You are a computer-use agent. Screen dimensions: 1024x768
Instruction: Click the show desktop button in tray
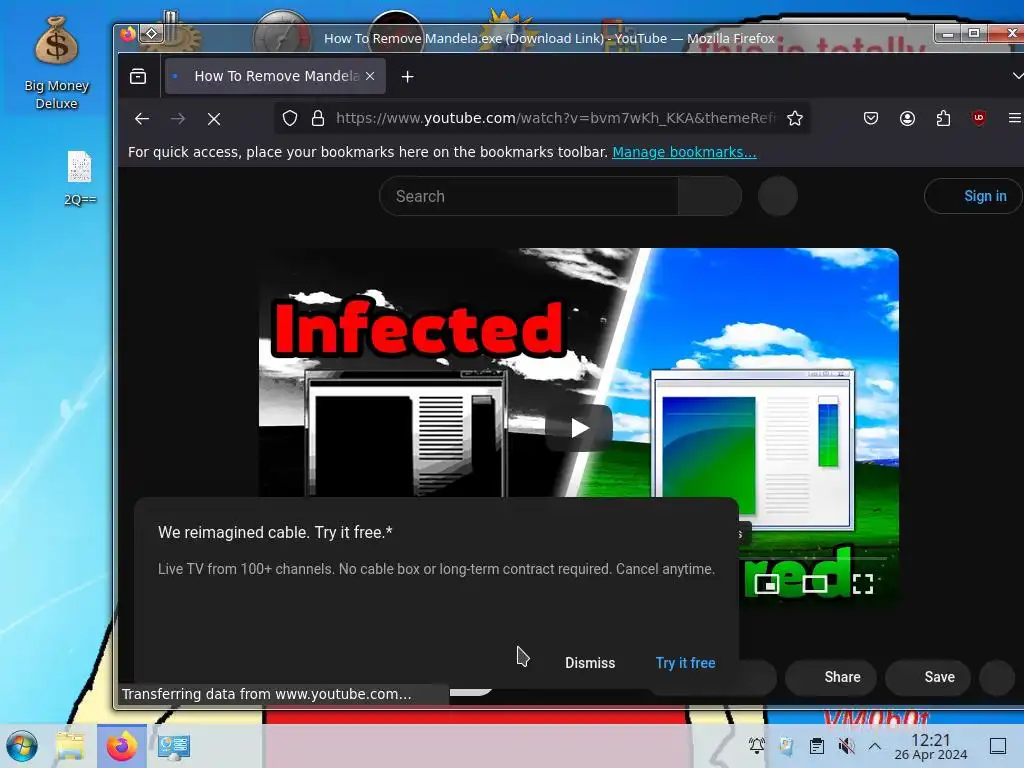pos(998,746)
